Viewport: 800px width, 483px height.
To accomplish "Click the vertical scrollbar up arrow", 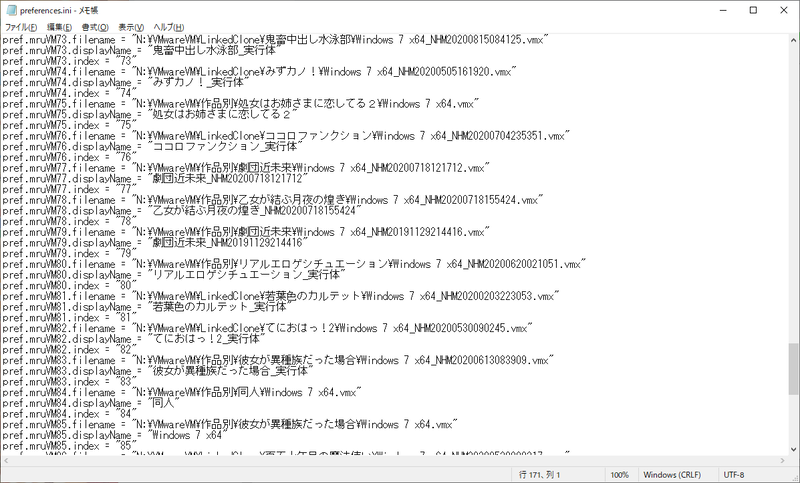I will (793, 40).
